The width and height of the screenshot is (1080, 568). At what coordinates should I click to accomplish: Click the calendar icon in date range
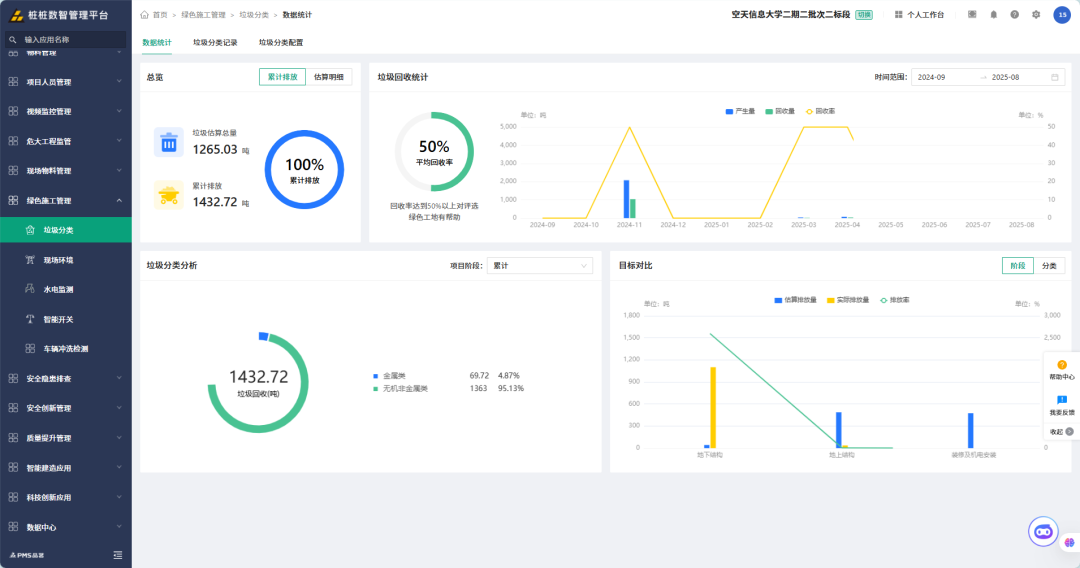pyautogui.click(x=1055, y=77)
